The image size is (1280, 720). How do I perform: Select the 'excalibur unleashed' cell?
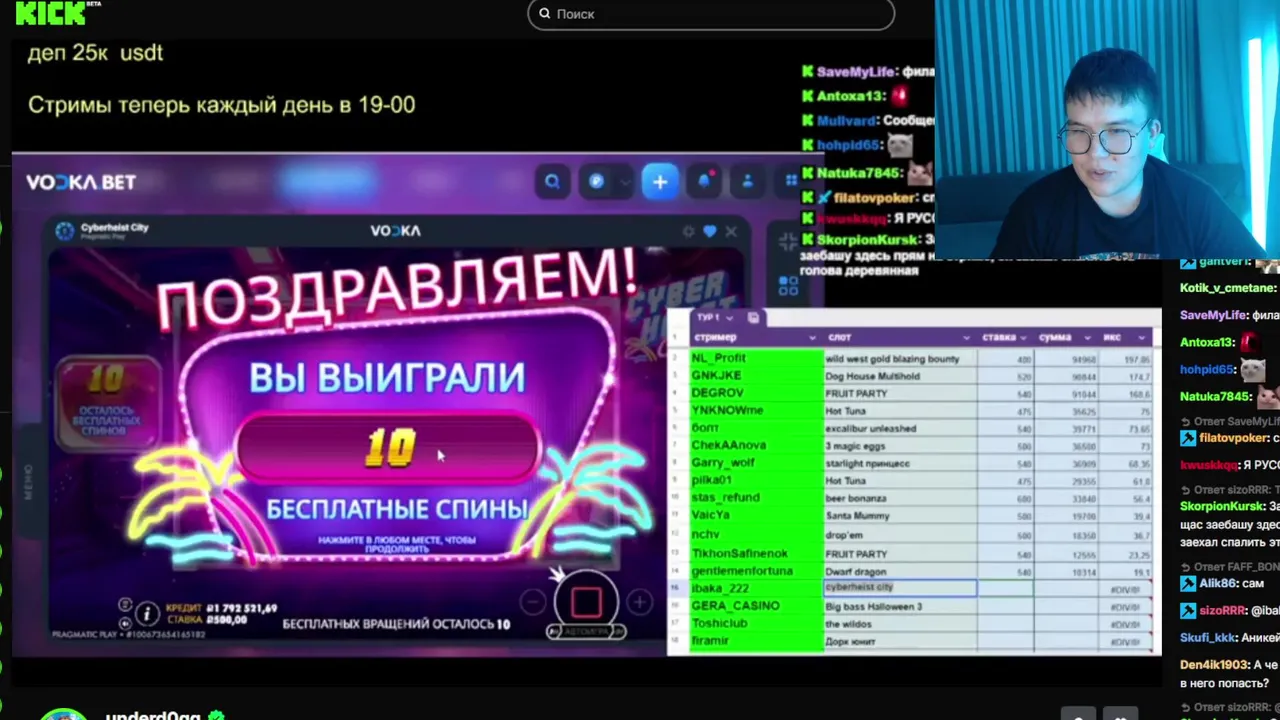pos(901,428)
